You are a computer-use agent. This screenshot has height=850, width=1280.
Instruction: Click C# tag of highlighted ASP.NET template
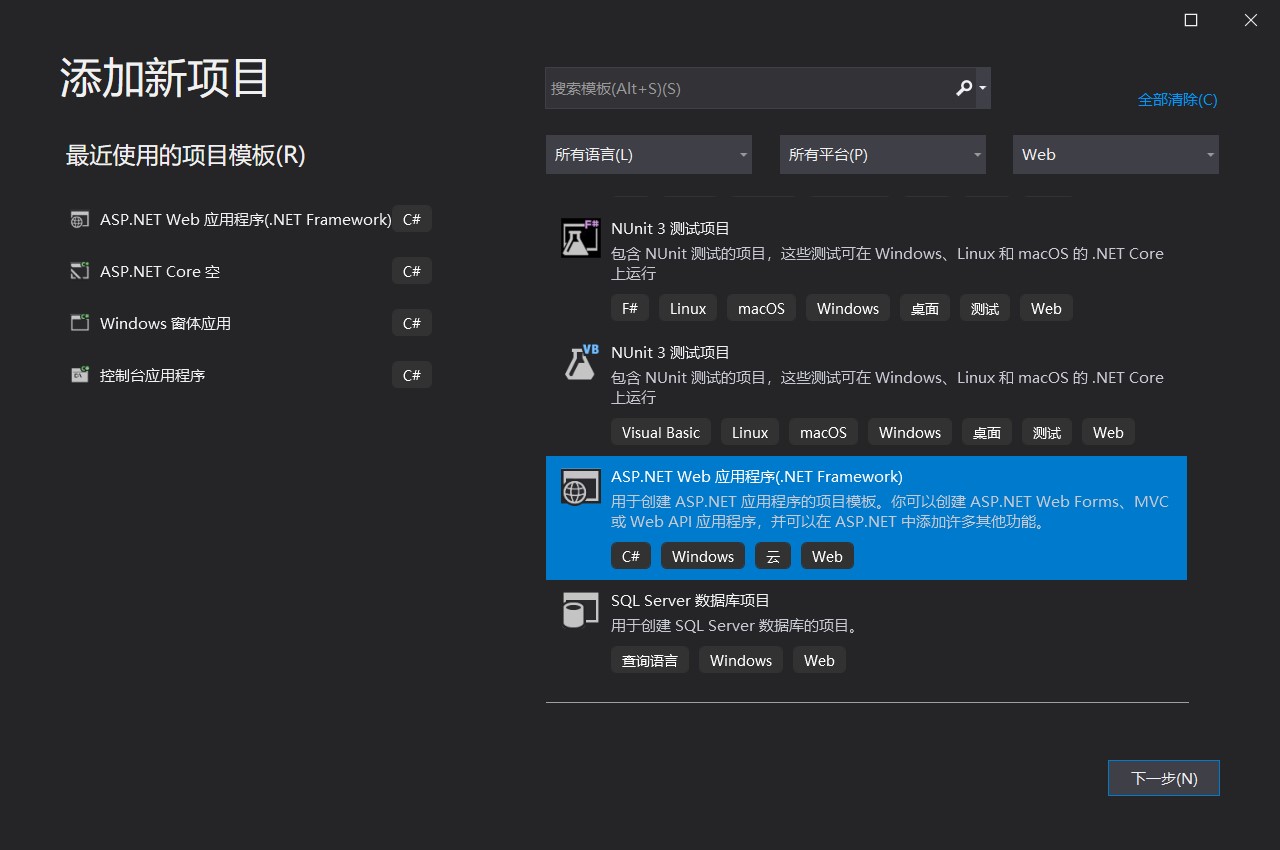(631, 556)
